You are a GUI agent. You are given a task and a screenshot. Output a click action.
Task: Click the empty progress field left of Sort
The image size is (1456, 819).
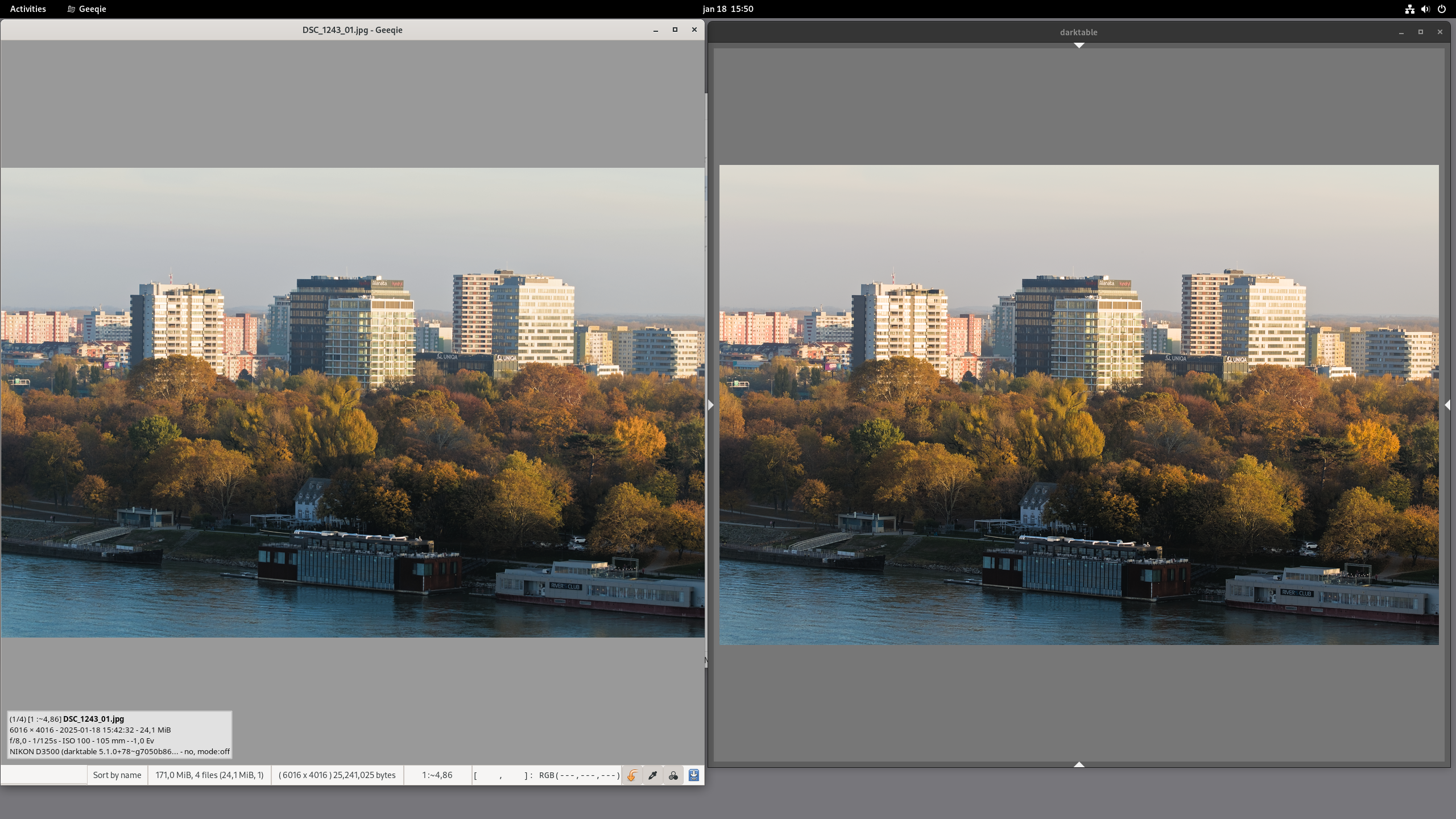[44, 775]
